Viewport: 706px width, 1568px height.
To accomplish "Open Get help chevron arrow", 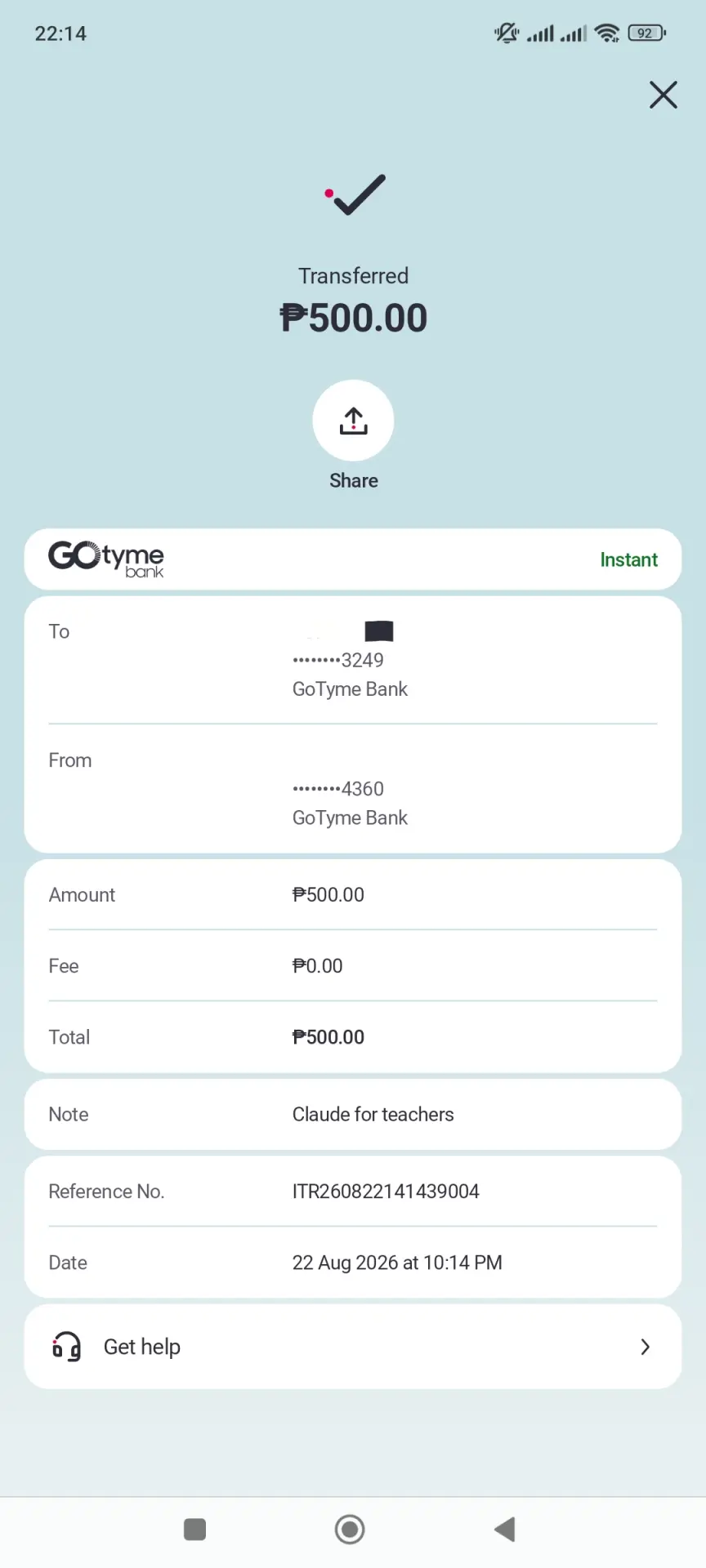I will [x=645, y=1347].
